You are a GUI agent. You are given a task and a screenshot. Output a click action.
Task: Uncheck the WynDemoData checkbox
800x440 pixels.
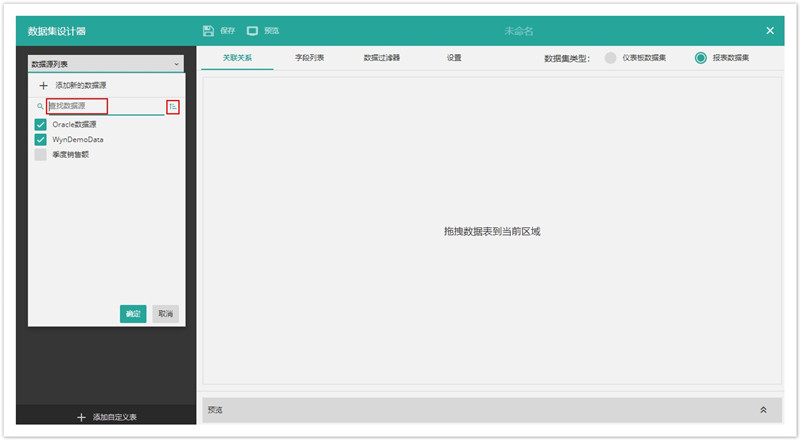pyautogui.click(x=41, y=139)
